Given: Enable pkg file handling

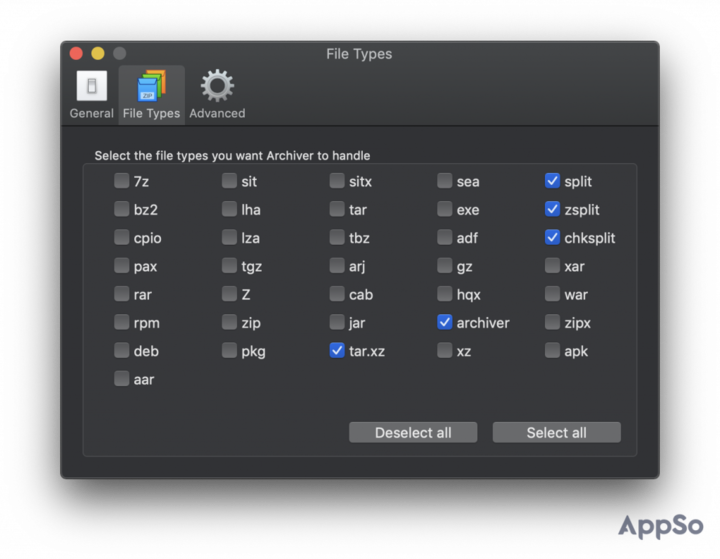Looking at the screenshot, I should [x=229, y=350].
